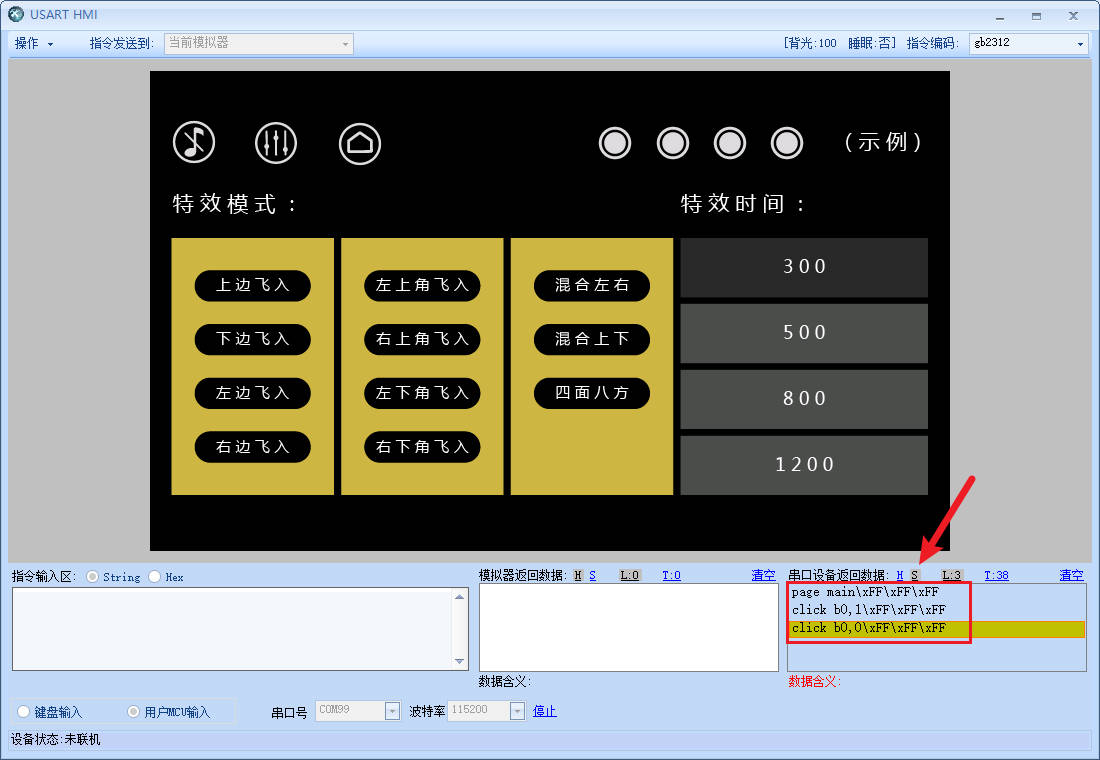This screenshot has height=760, width=1100.
Task: Select the String input radio button
Action: [x=93, y=577]
